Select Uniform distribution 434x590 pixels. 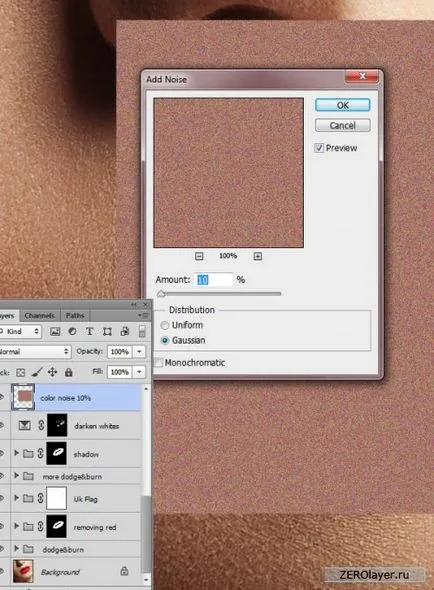click(x=165, y=325)
